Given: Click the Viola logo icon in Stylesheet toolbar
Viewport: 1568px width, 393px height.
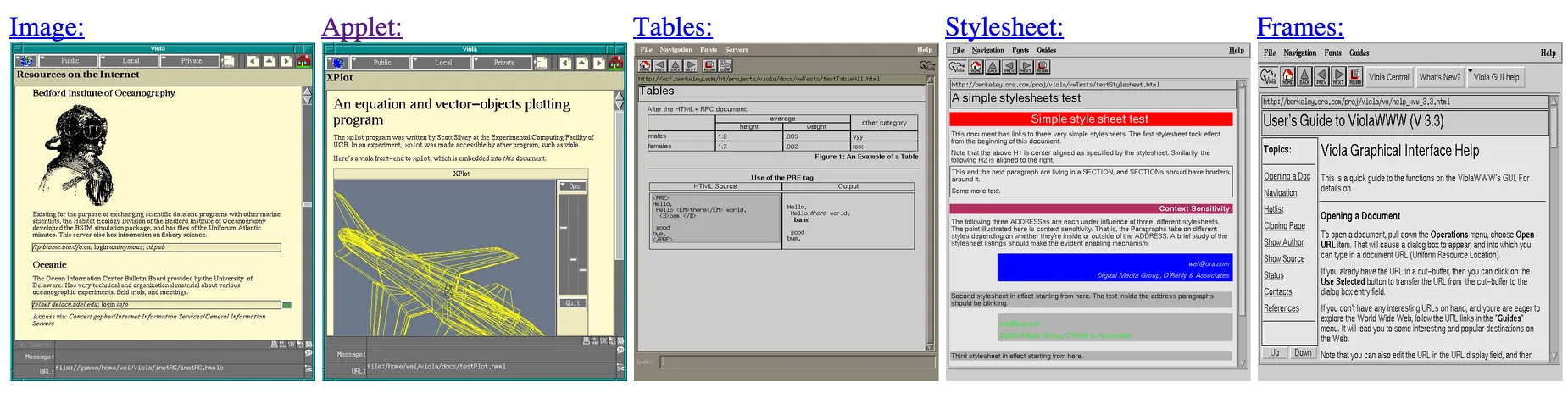Looking at the screenshot, I should pos(958,66).
